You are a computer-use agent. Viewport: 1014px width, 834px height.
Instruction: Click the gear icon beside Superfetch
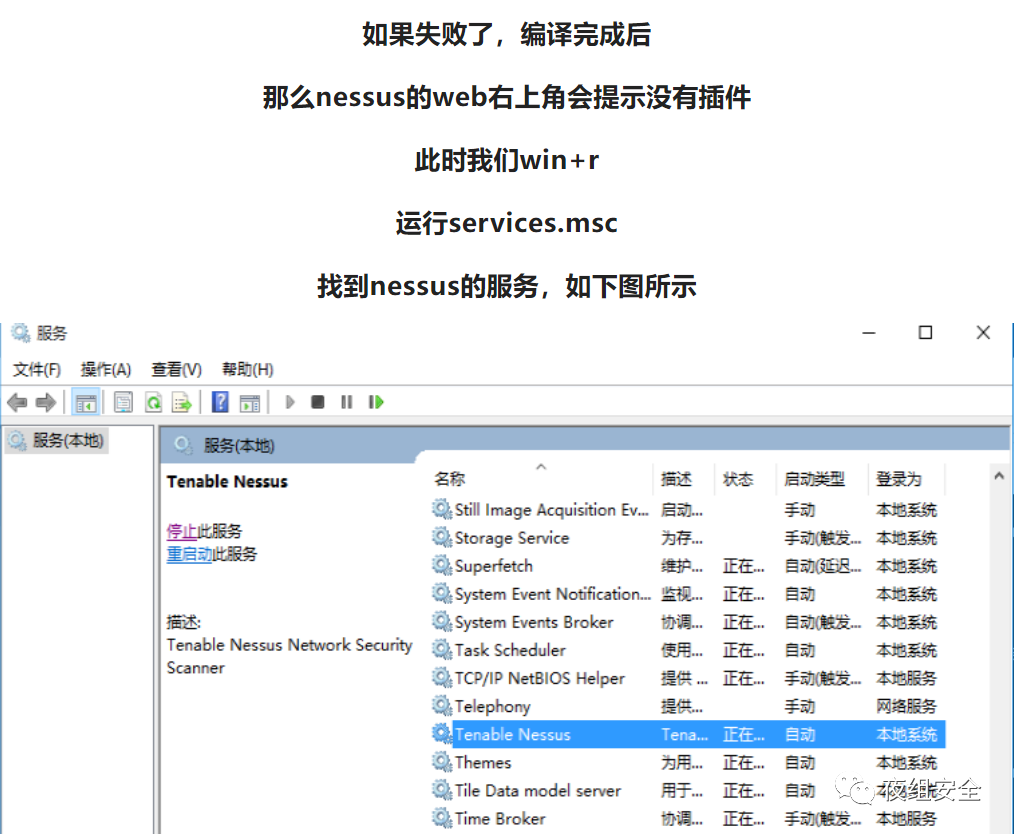coord(442,566)
